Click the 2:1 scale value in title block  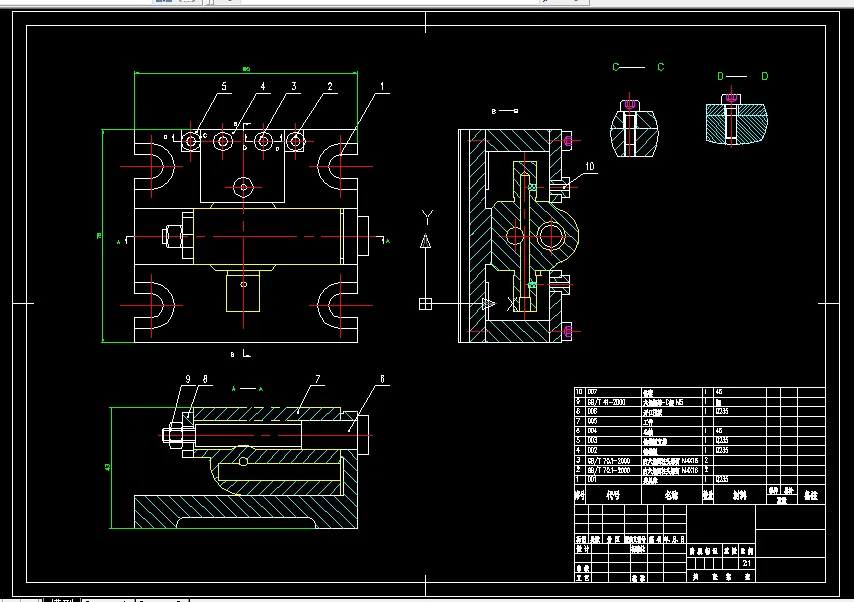tap(746, 563)
